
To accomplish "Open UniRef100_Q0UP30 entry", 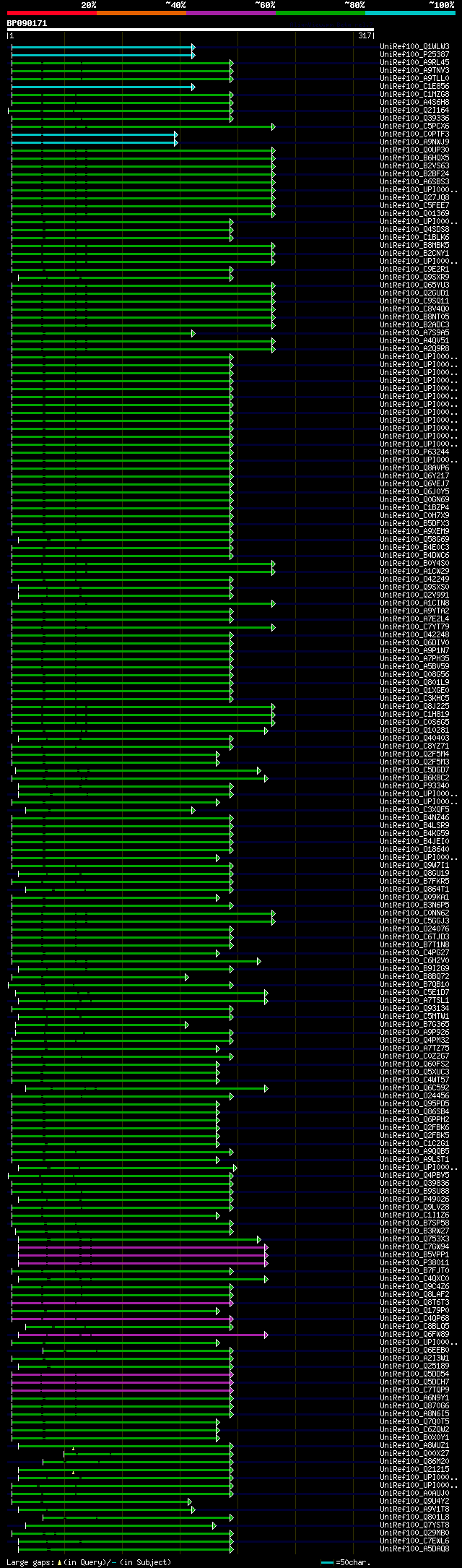I will point(414,150).
